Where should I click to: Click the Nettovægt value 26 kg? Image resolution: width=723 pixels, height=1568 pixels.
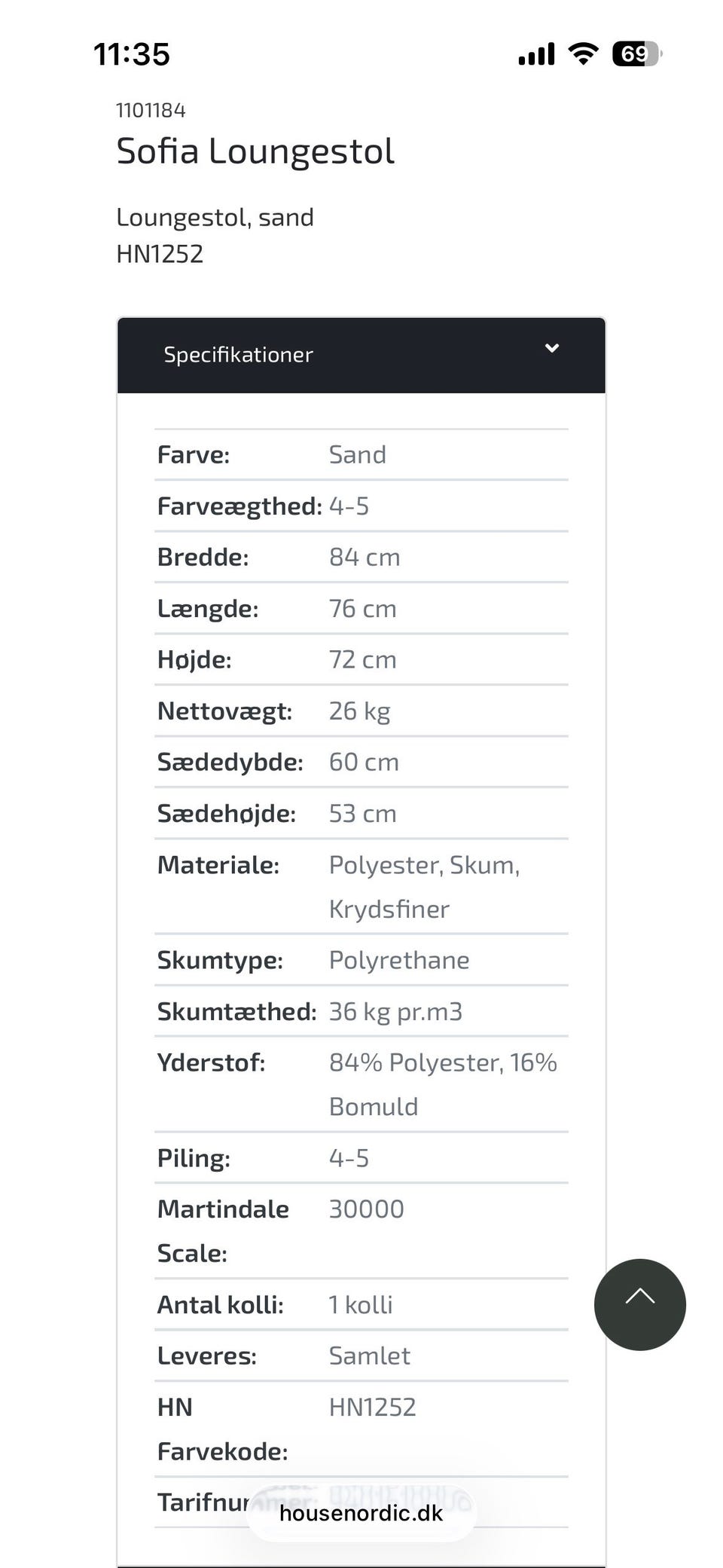[x=359, y=711]
